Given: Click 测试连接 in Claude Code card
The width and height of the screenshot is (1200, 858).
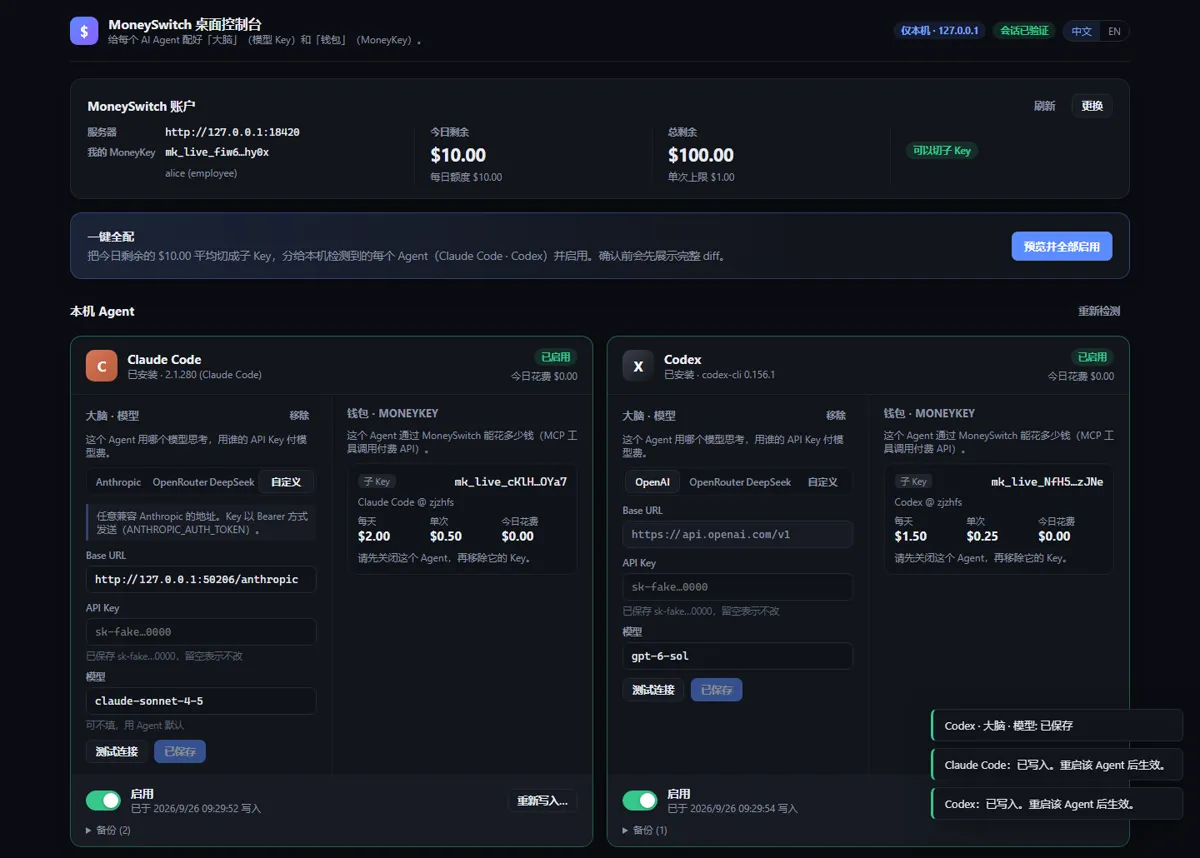Looking at the screenshot, I should (117, 751).
